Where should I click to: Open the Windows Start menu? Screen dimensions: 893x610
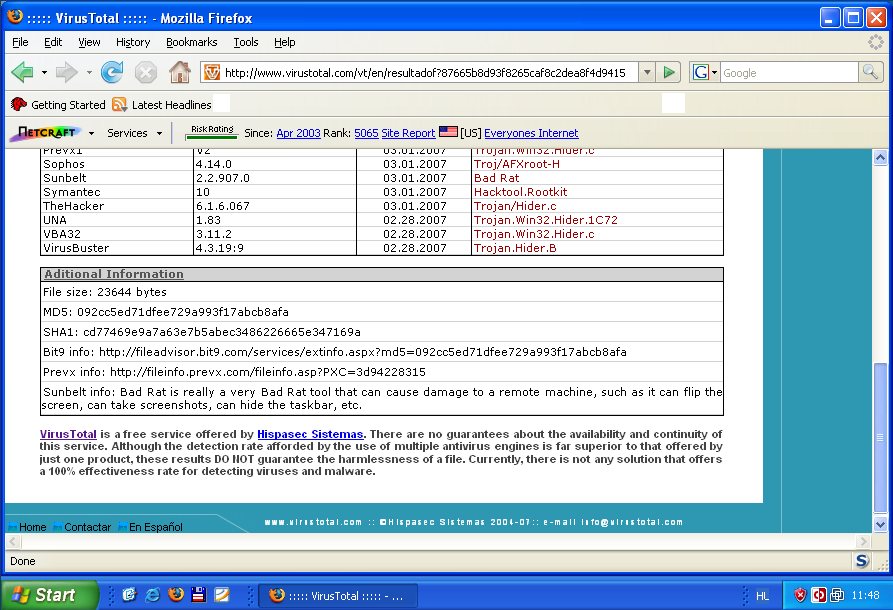48,595
